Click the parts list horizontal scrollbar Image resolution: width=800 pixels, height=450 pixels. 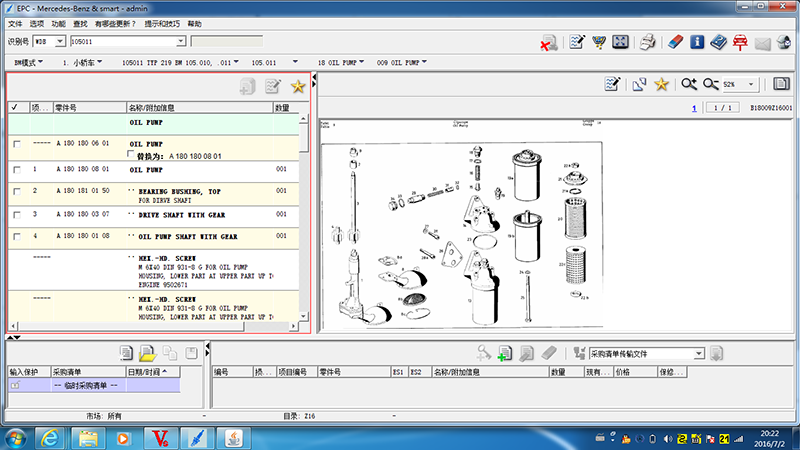click(154, 326)
